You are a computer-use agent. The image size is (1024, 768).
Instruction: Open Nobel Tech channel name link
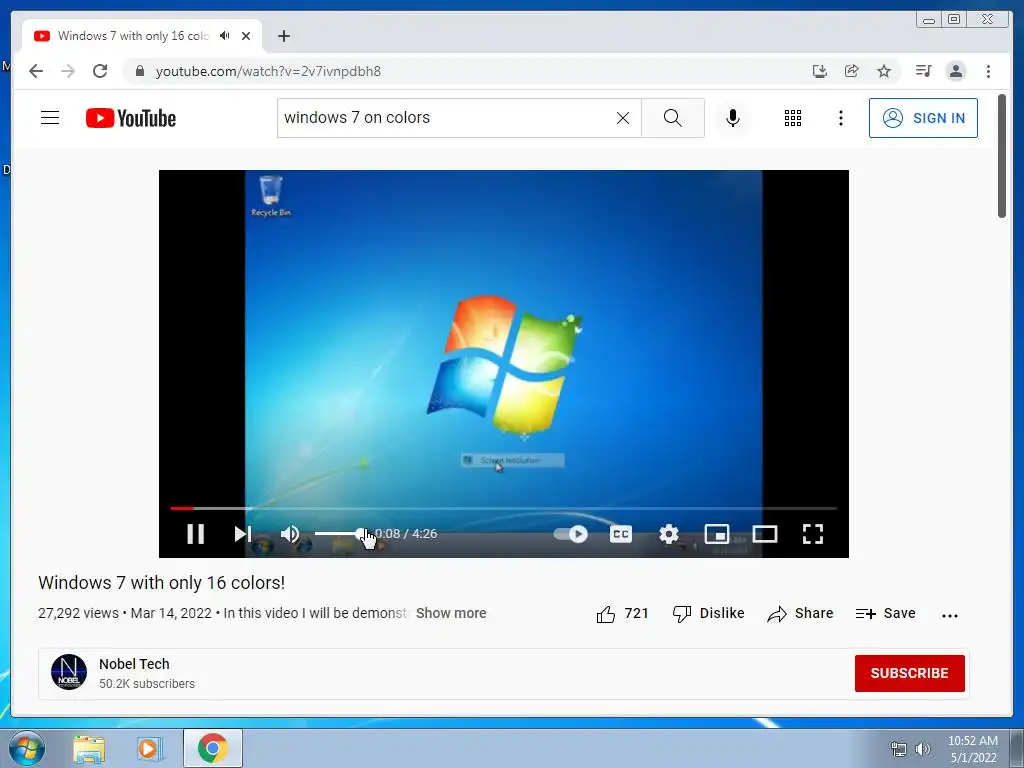[x=134, y=664]
